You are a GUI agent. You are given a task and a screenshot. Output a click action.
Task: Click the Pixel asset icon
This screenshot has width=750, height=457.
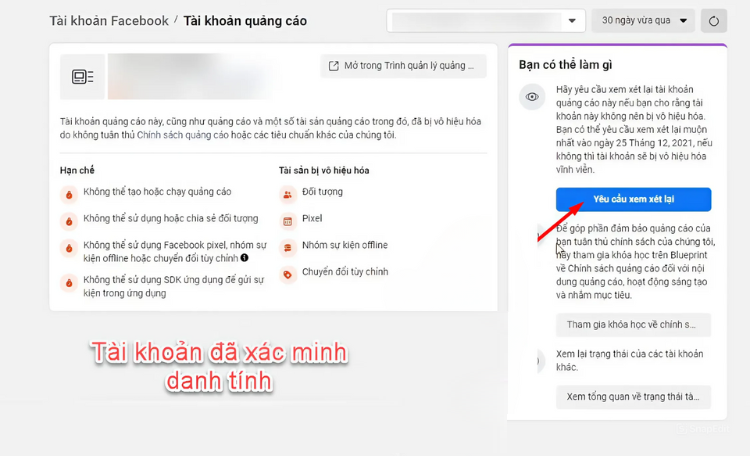pyautogui.click(x=287, y=222)
